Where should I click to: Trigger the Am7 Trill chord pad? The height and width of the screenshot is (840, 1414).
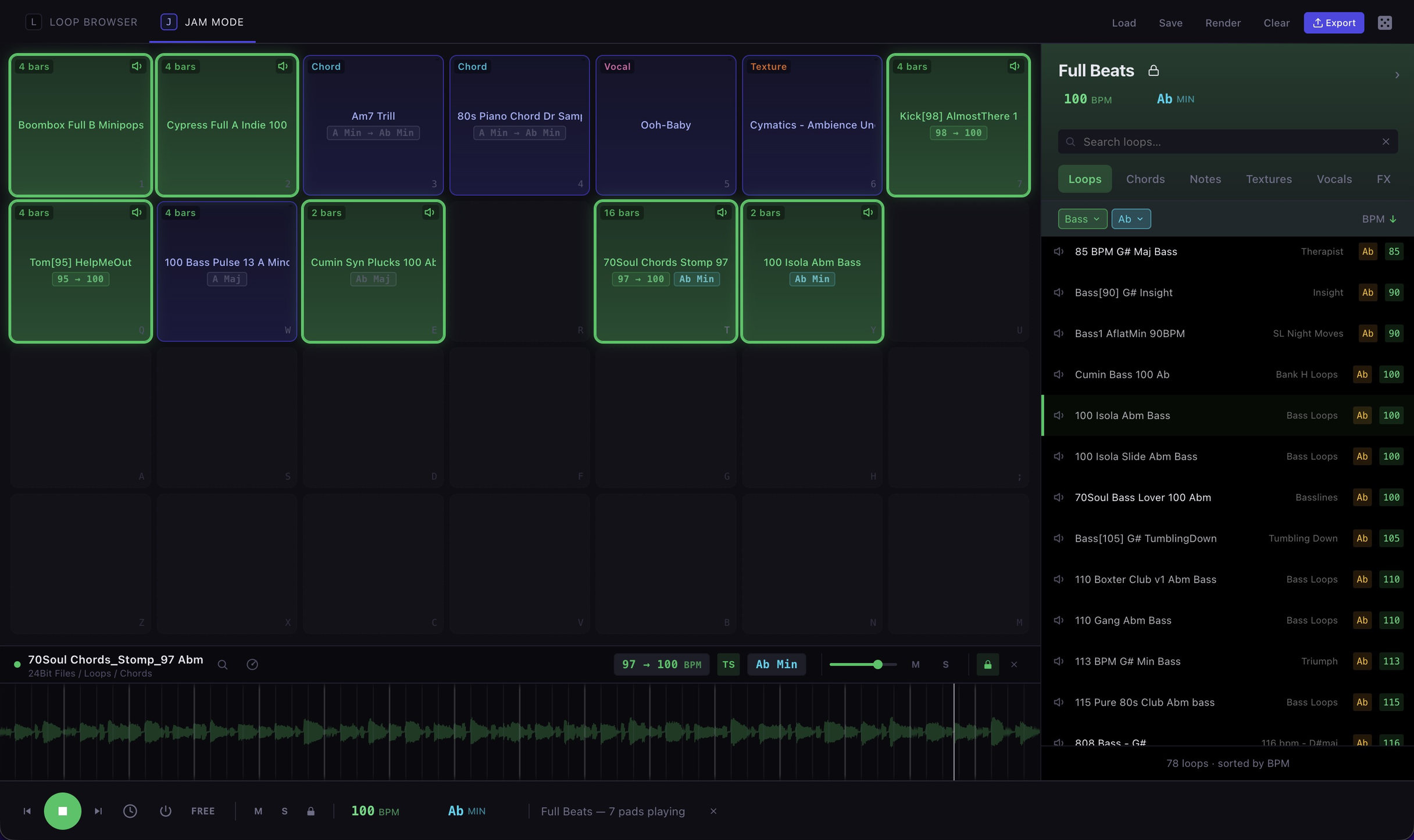point(373,125)
